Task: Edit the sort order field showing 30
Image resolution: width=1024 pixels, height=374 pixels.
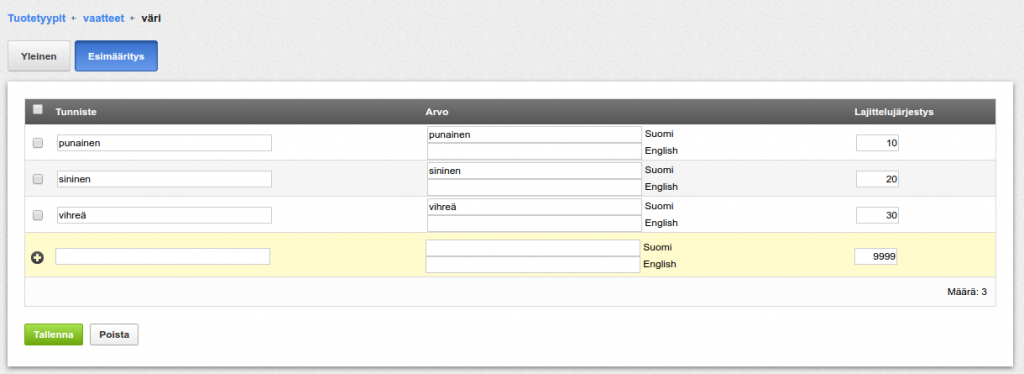Action: click(877, 215)
